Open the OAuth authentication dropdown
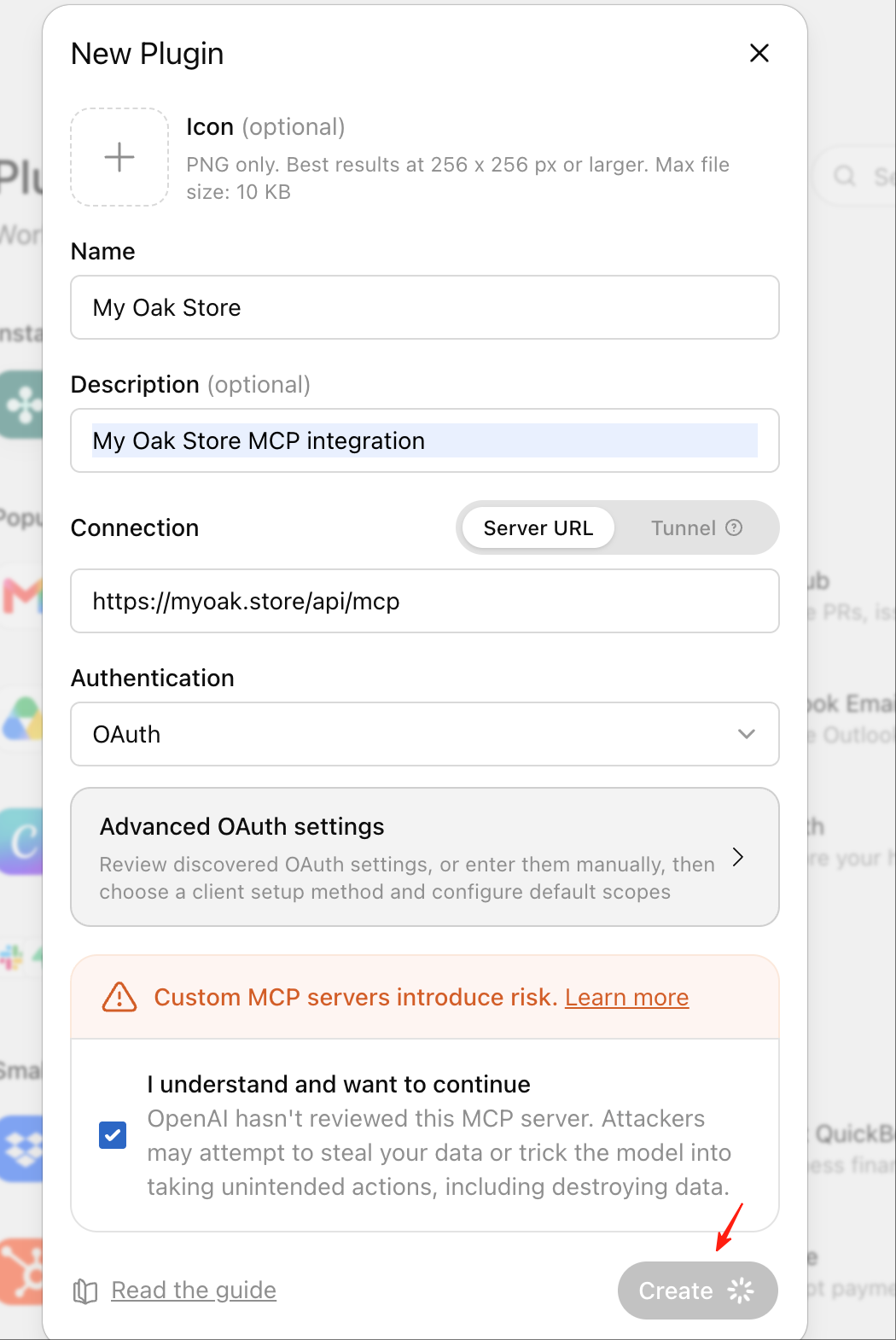The width and height of the screenshot is (896, 1340). 425,734
